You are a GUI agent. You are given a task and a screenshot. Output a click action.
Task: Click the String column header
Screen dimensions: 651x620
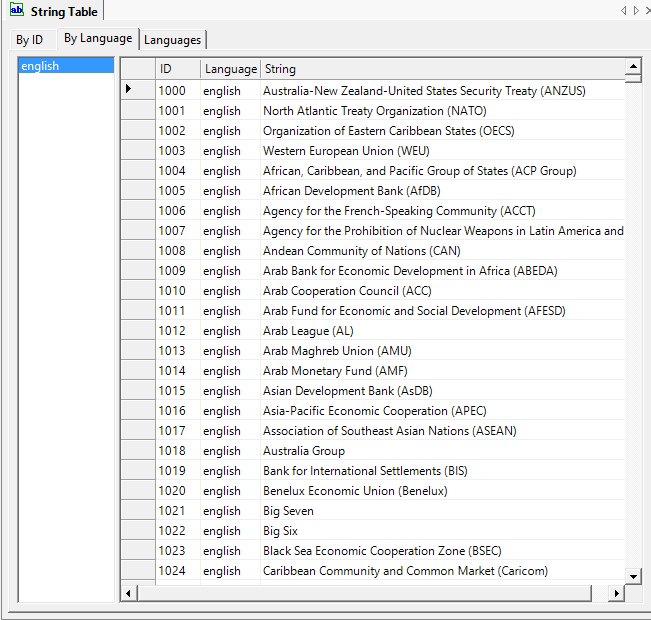coord(443,69)
